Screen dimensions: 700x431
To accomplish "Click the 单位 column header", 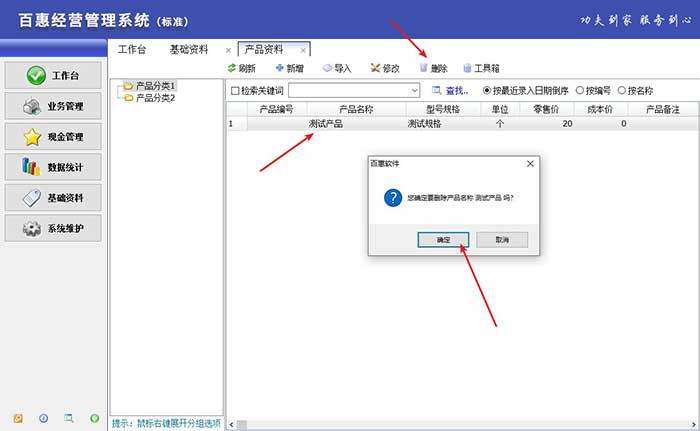I will (x=500, y=109).
